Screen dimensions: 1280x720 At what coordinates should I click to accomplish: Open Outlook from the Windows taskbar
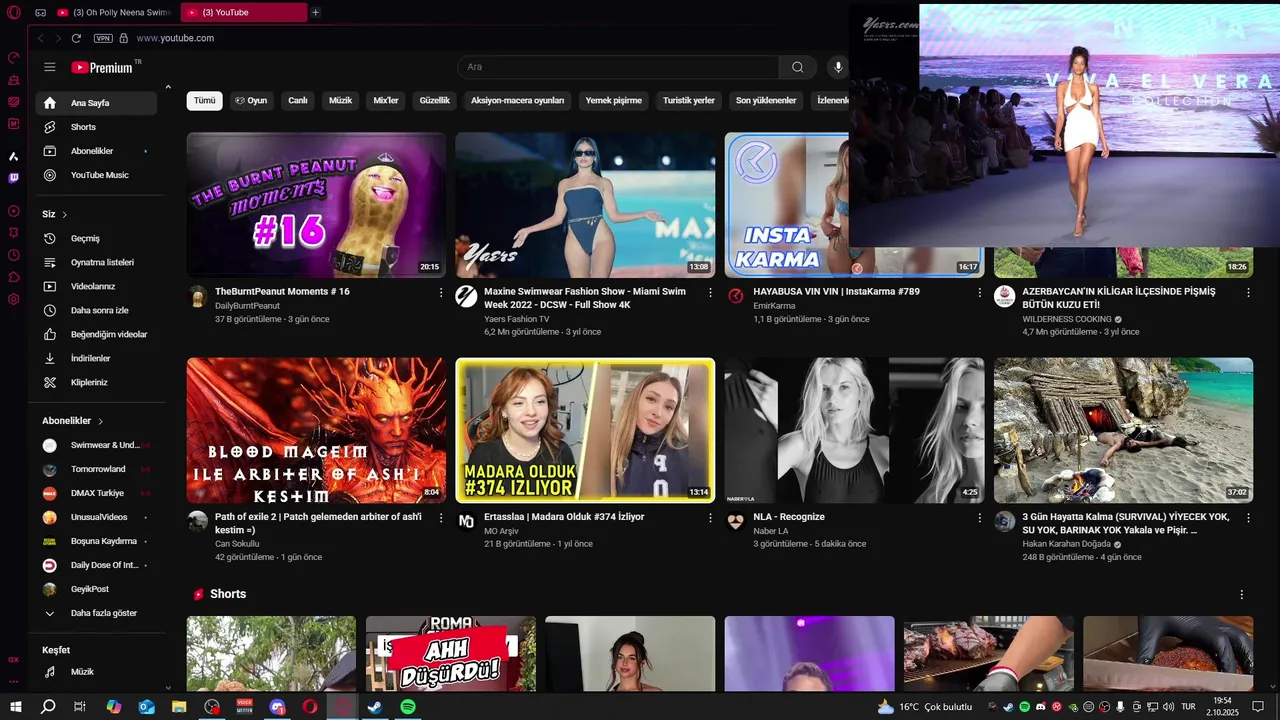pos(147,706)
